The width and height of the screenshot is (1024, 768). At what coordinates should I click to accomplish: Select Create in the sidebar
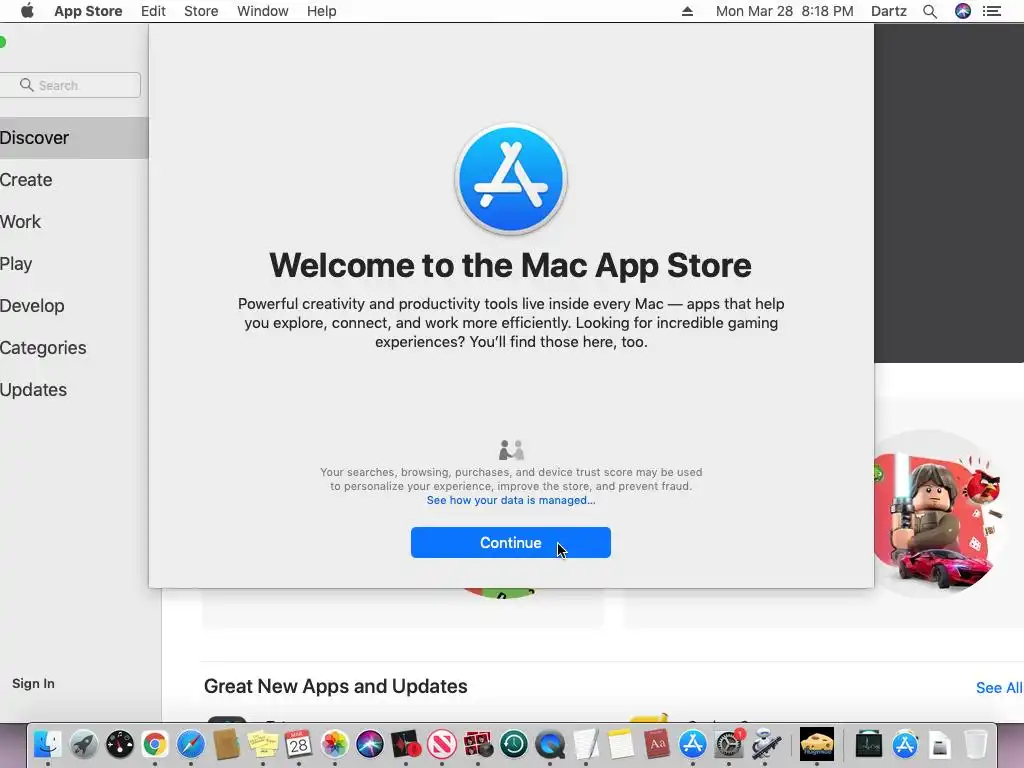pyautogui.click(x=26, y=180)
